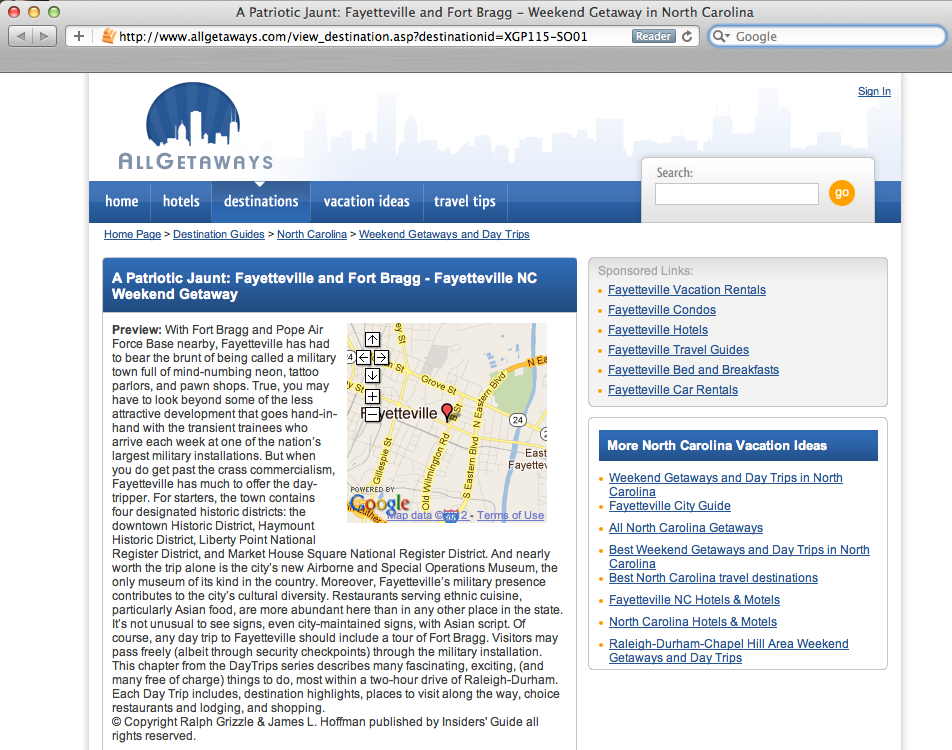Click the browser Forward arrow button
Image resolution: width=952 pixels, height=750 pixels.
44,36
